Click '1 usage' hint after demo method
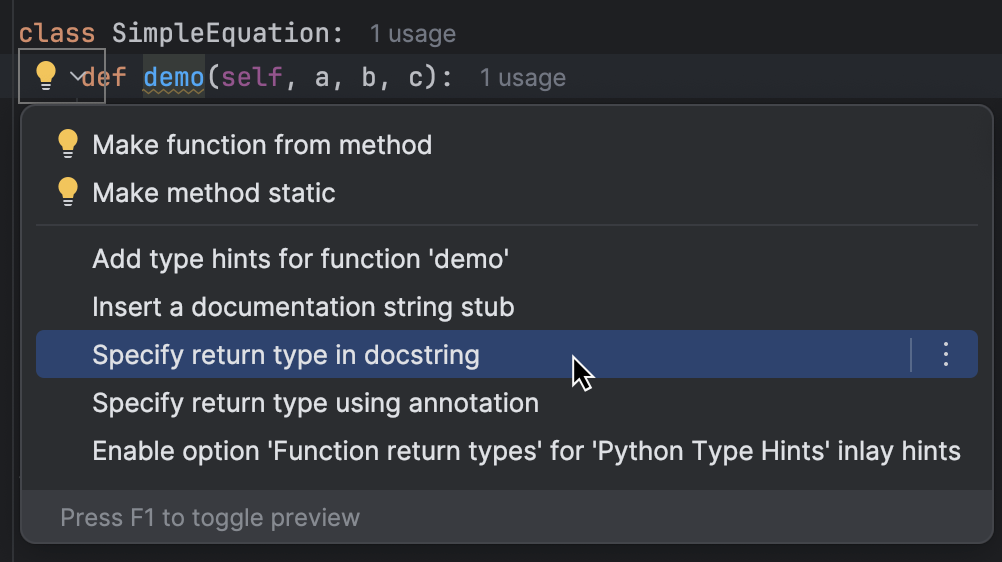Image resolution: width=1002 pixels, height=562 pixels. click(522, 78)
